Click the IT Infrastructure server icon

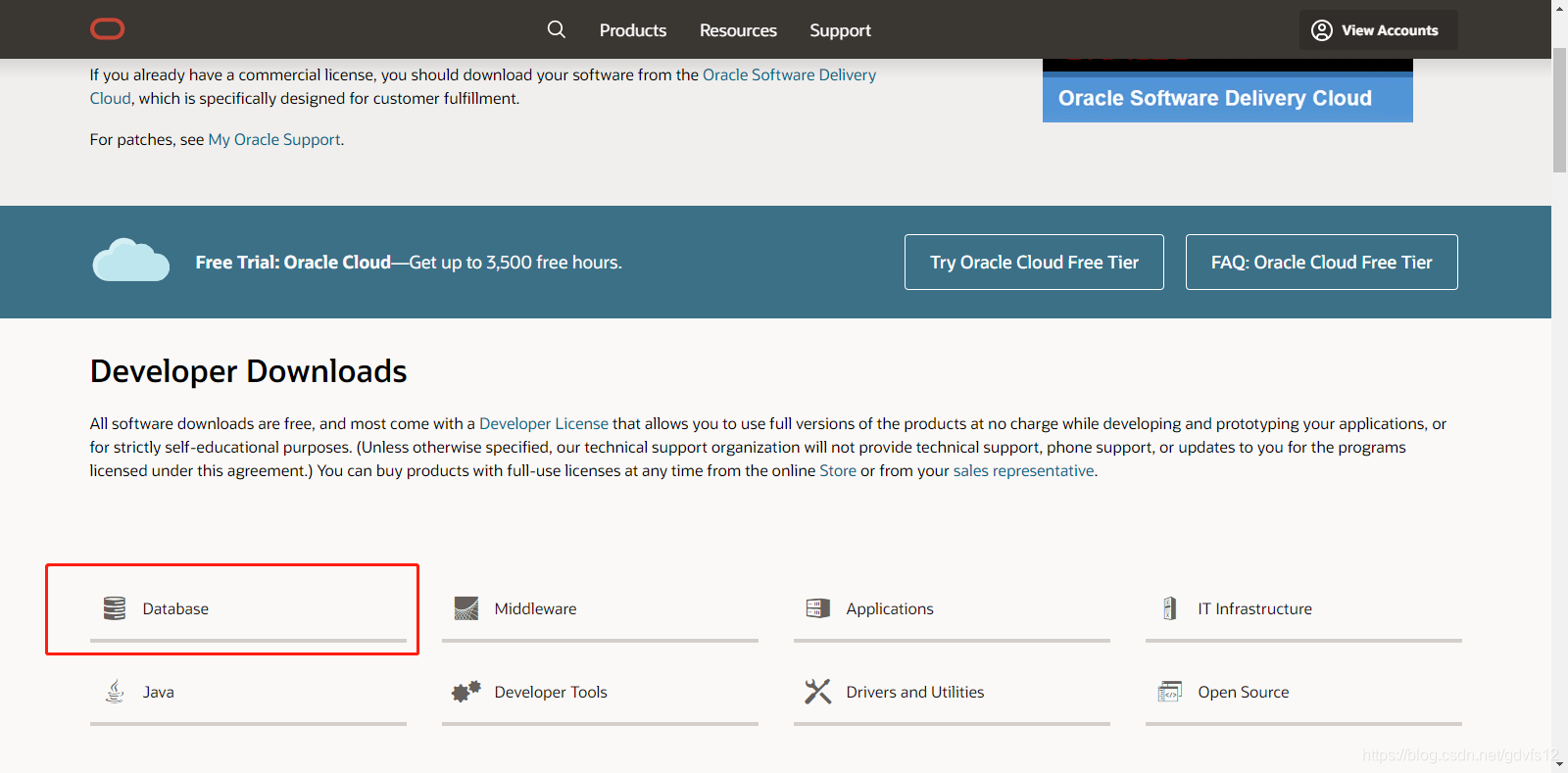click(1170, 608)
